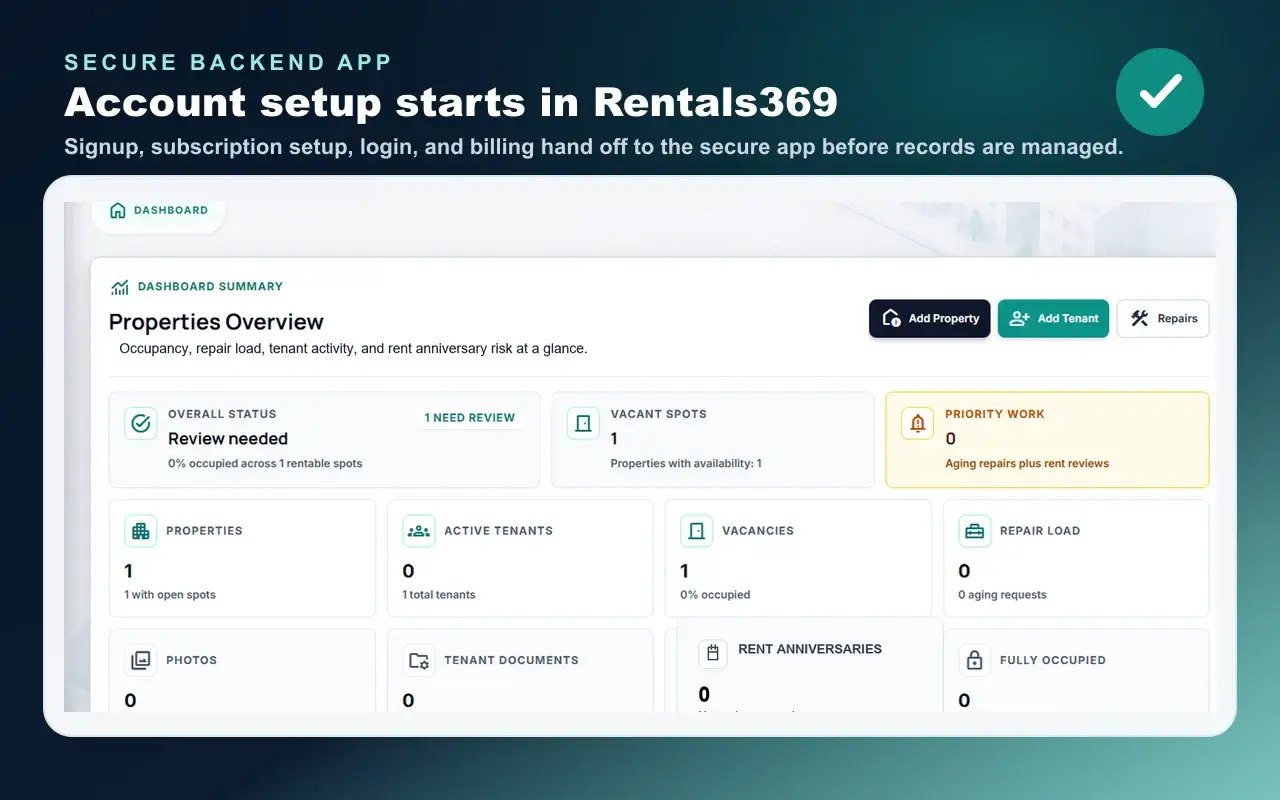Click the Rent Anniversaries card label
Image resolution: width=1280 pixels, height=800 pixels.
tap(810, 649)
